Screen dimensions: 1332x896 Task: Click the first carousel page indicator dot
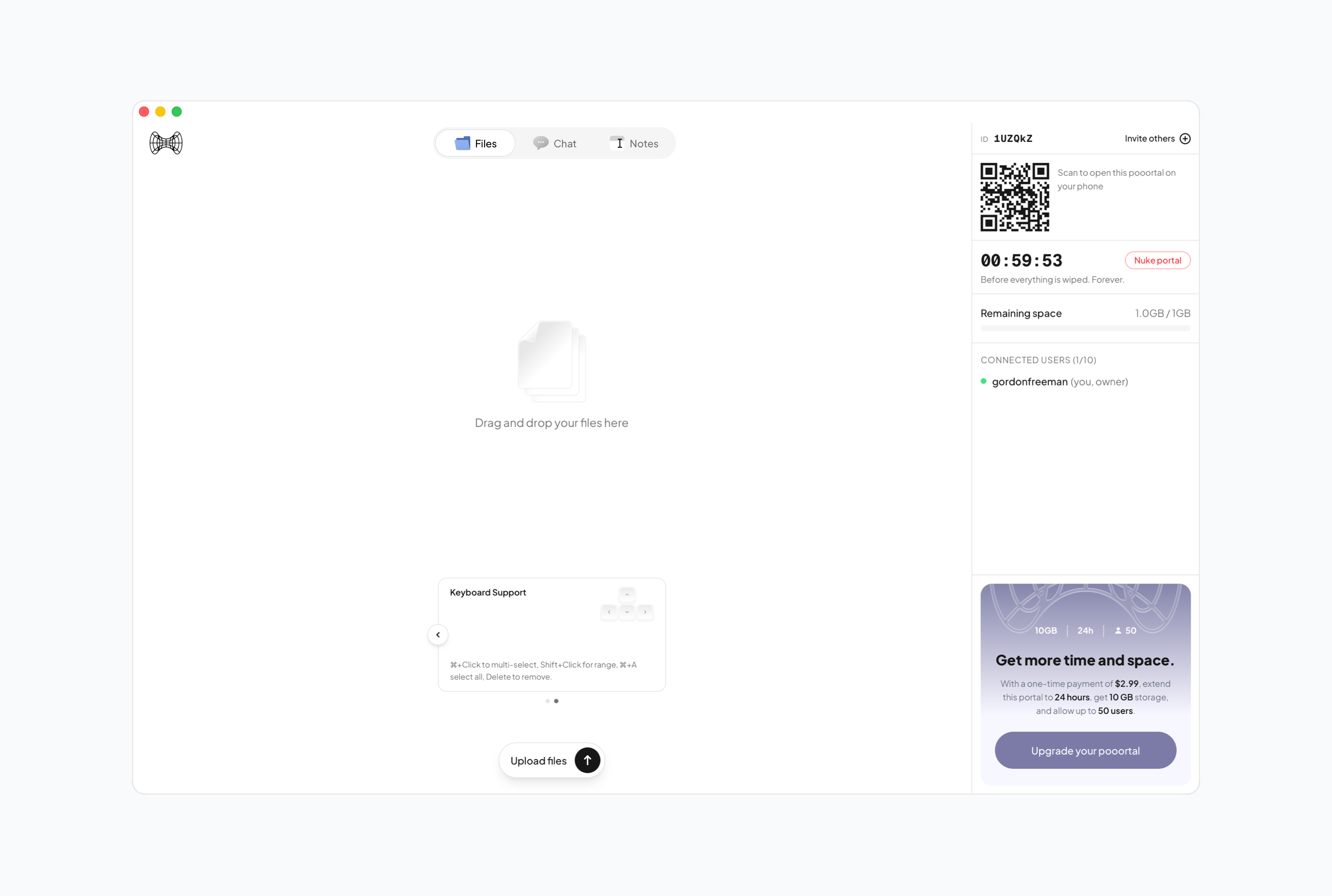tap(547, 701)
